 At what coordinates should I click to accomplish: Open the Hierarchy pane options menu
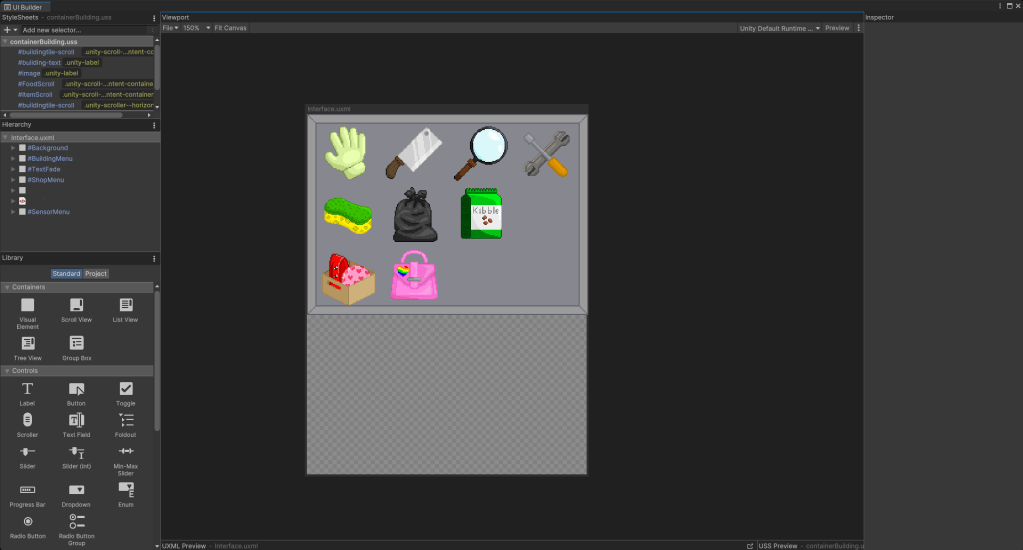tap(154, 125)
